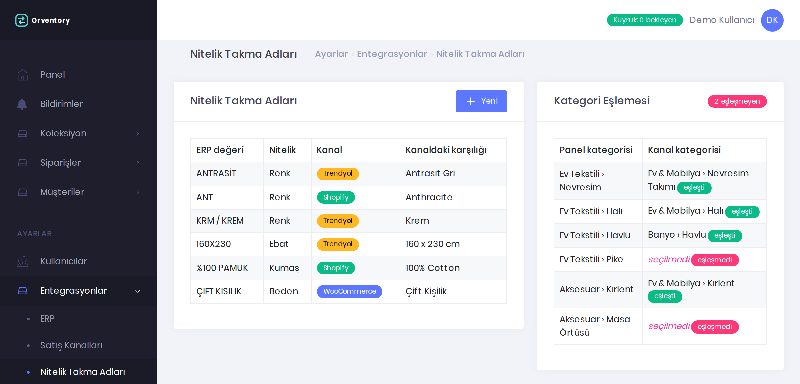Click the Müşteriler sidebar icon
The width and height of the screenshot is (800, 384).
[22, 192]
